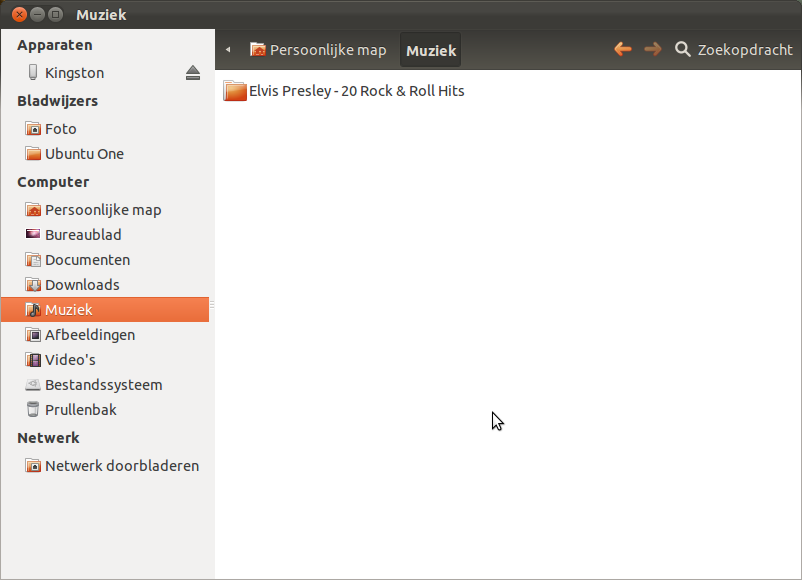Select Documenten in the sidebar
802x580 pixels.
pos(87,260)
